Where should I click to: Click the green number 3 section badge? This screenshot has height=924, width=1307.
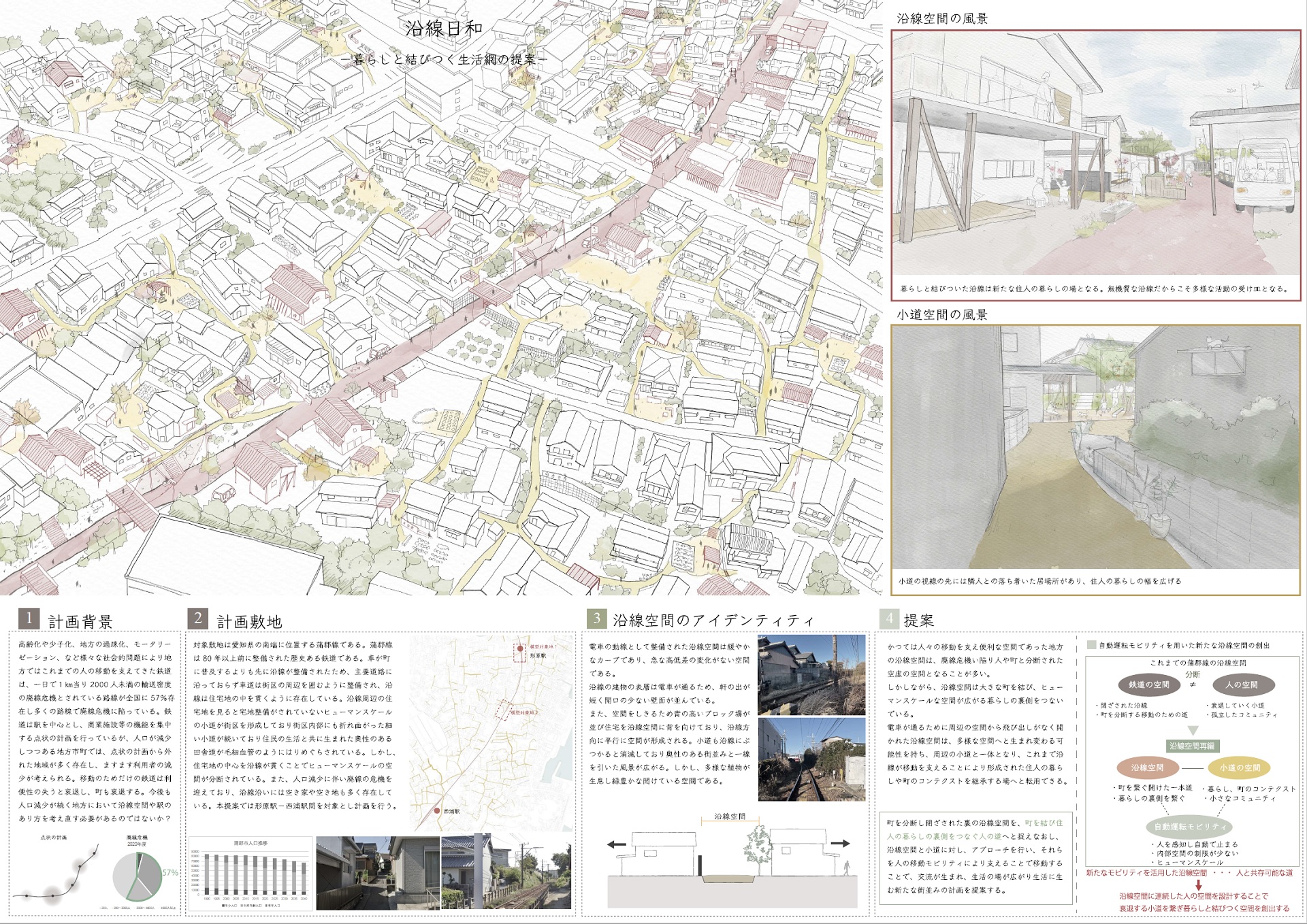pos(596,618)
